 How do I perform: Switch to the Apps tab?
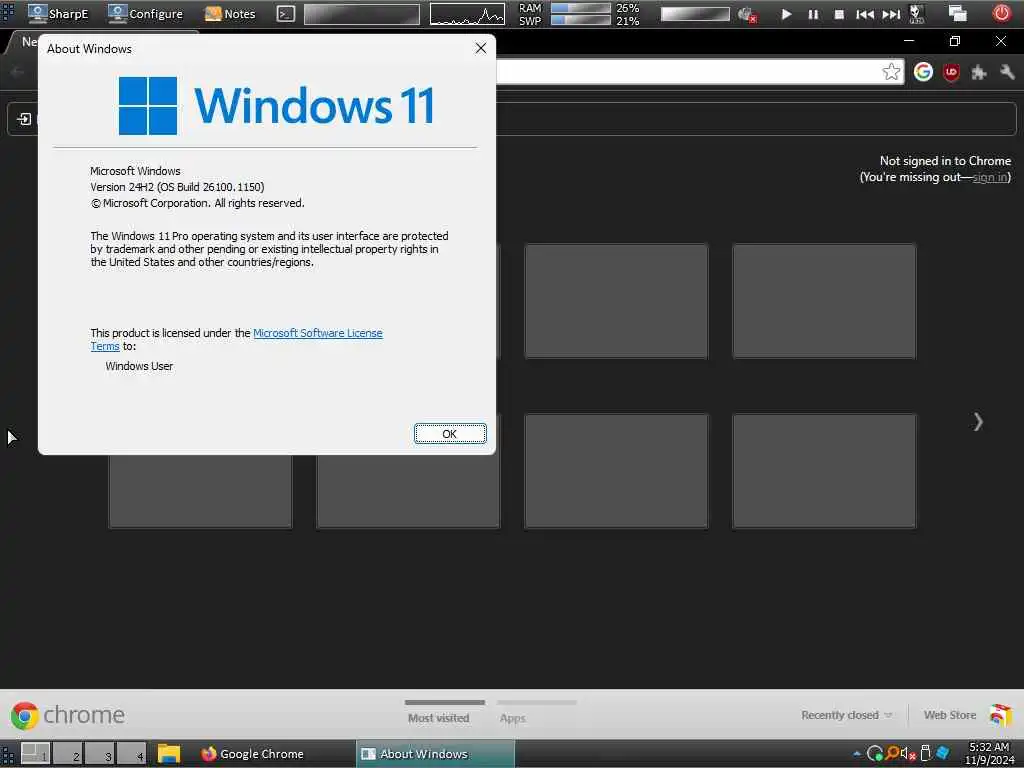pos(513,718)
